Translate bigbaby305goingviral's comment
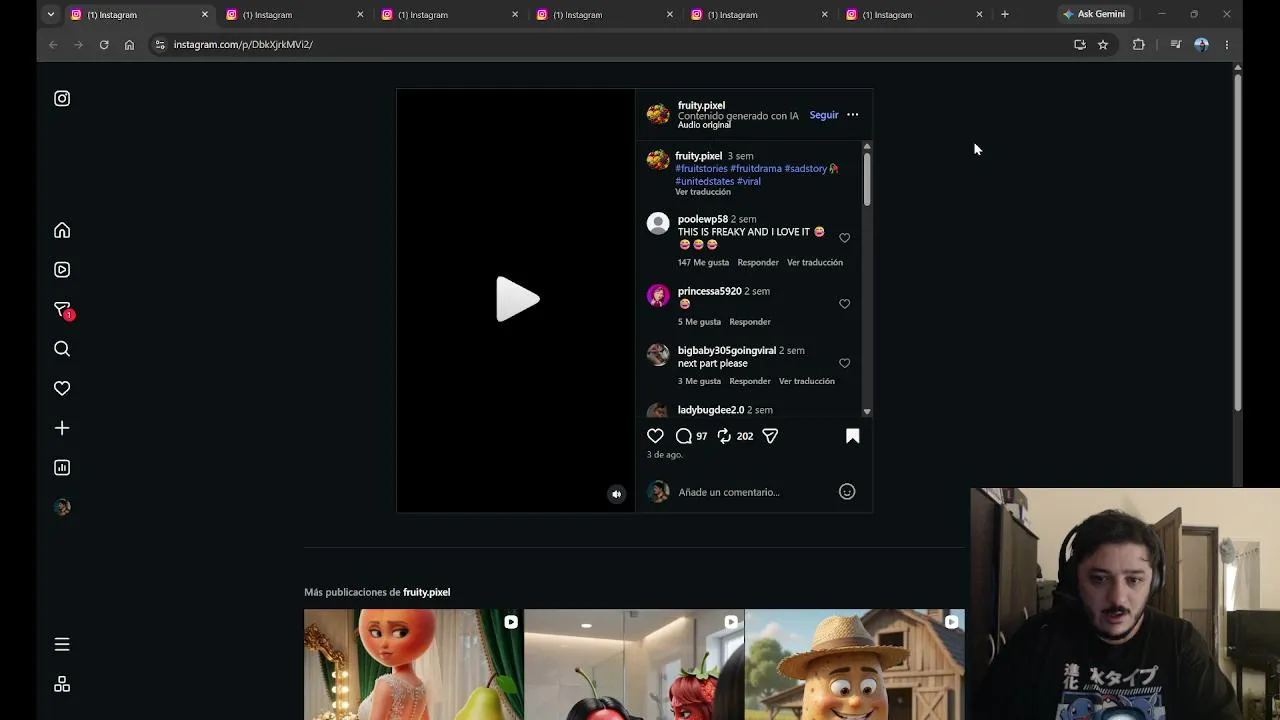1280x720 pixels. (807, 381)
